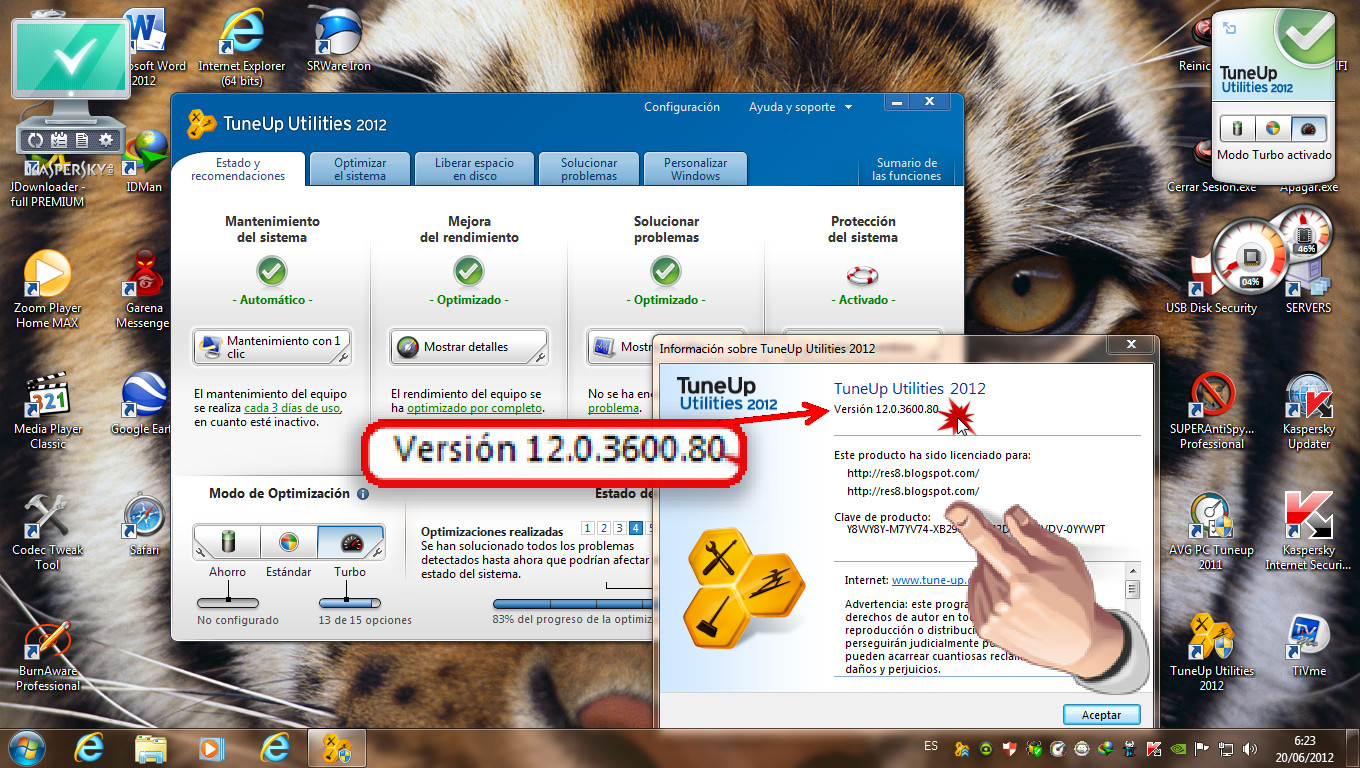Open USB Disk Security shortcut

(1211, 283)
